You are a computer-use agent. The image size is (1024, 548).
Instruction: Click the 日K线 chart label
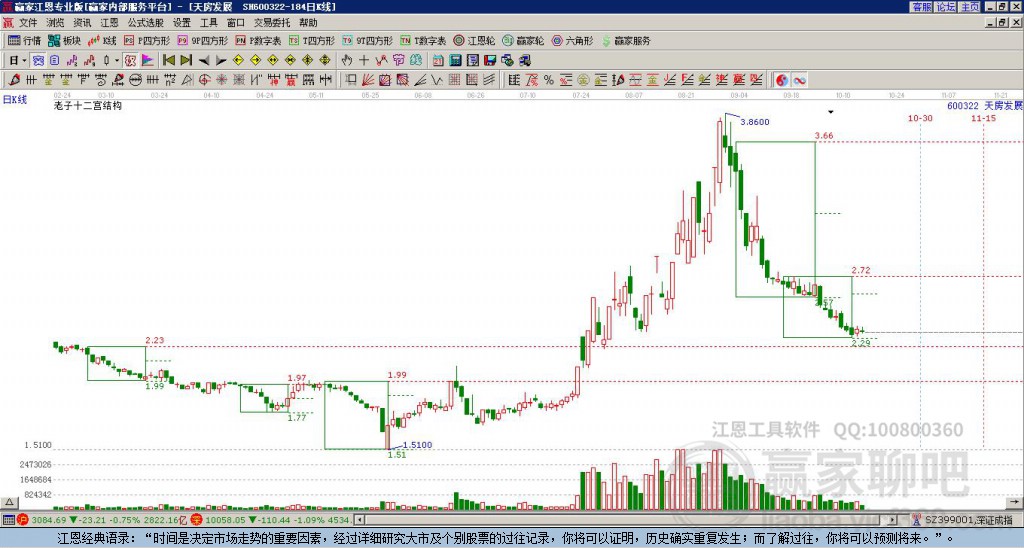tap(14, 99)
